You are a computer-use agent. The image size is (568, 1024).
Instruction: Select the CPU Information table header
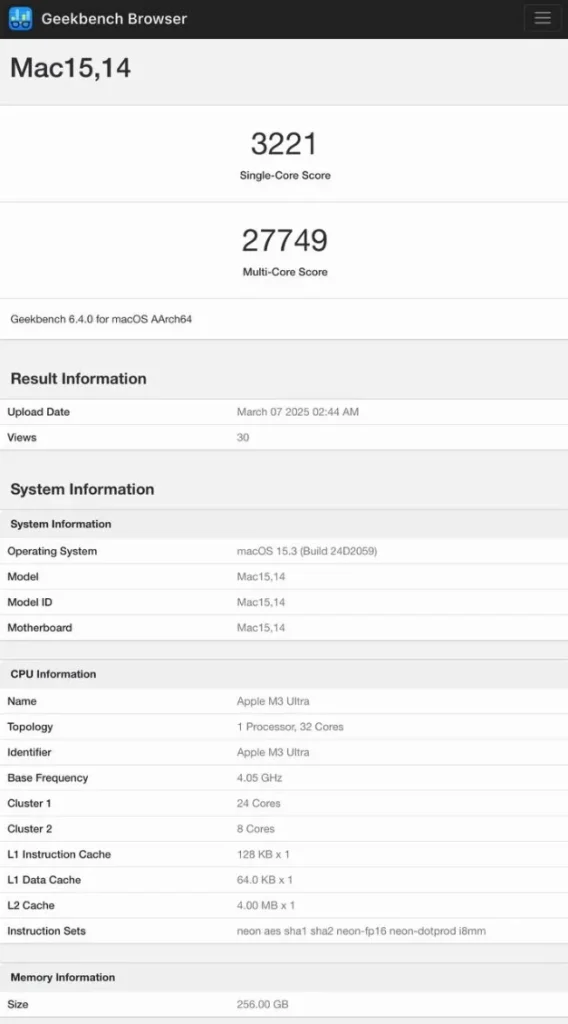pyautogui.click(x=53, y=674)
